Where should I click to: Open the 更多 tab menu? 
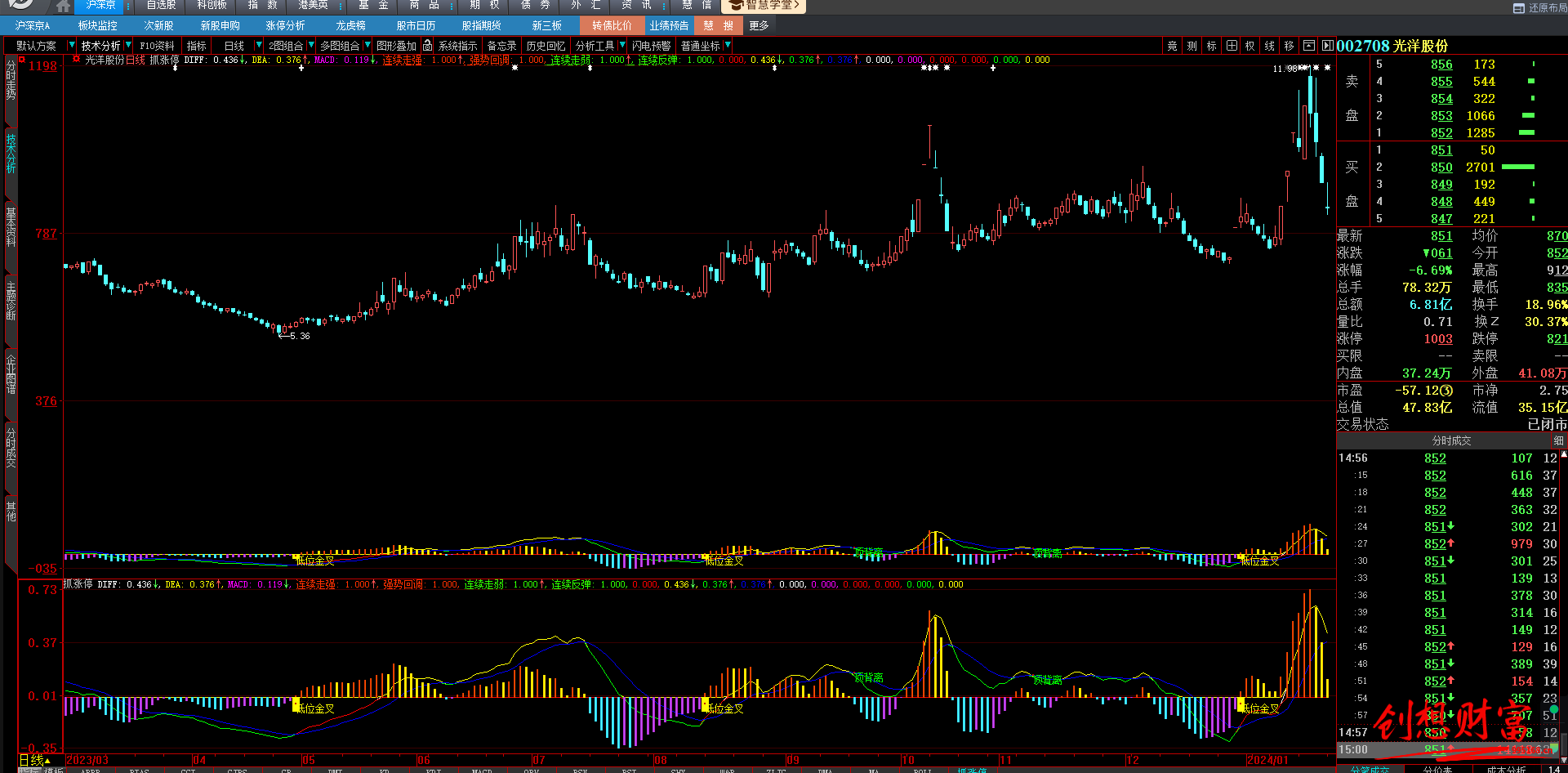click(759, 25)
